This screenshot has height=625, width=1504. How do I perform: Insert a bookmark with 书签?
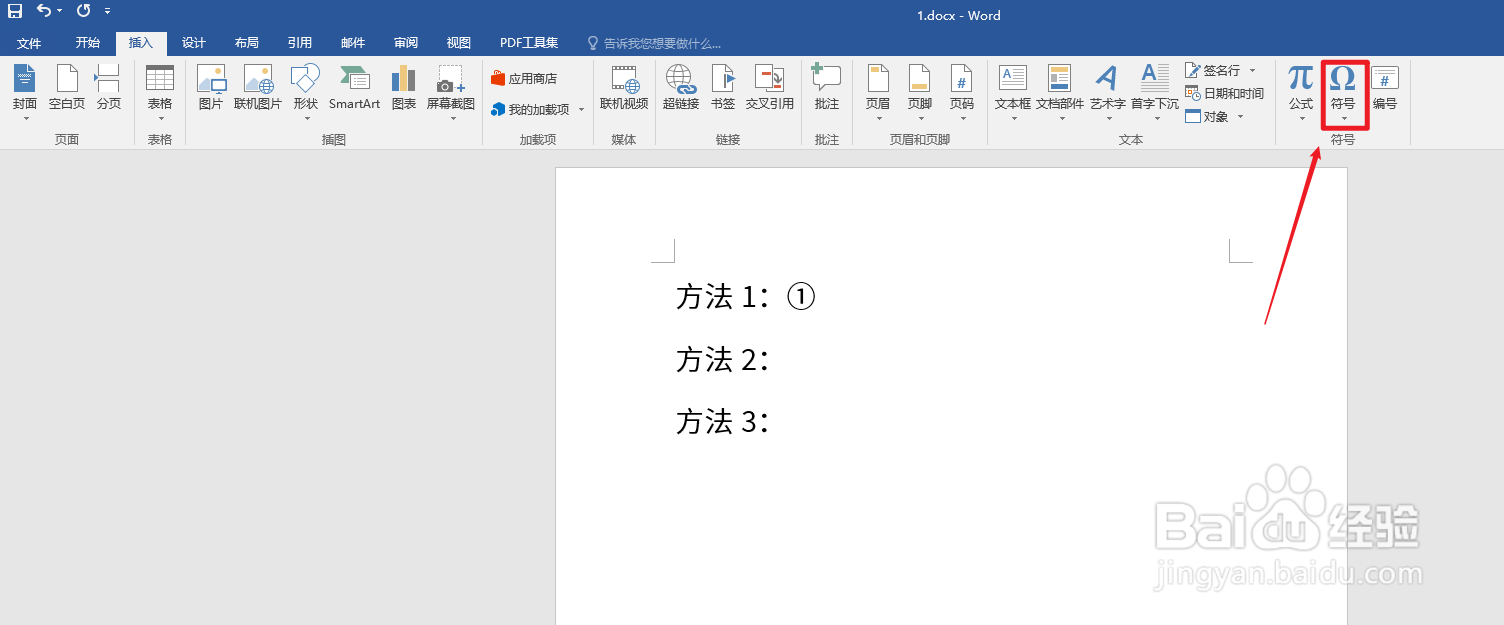point(722,92)
